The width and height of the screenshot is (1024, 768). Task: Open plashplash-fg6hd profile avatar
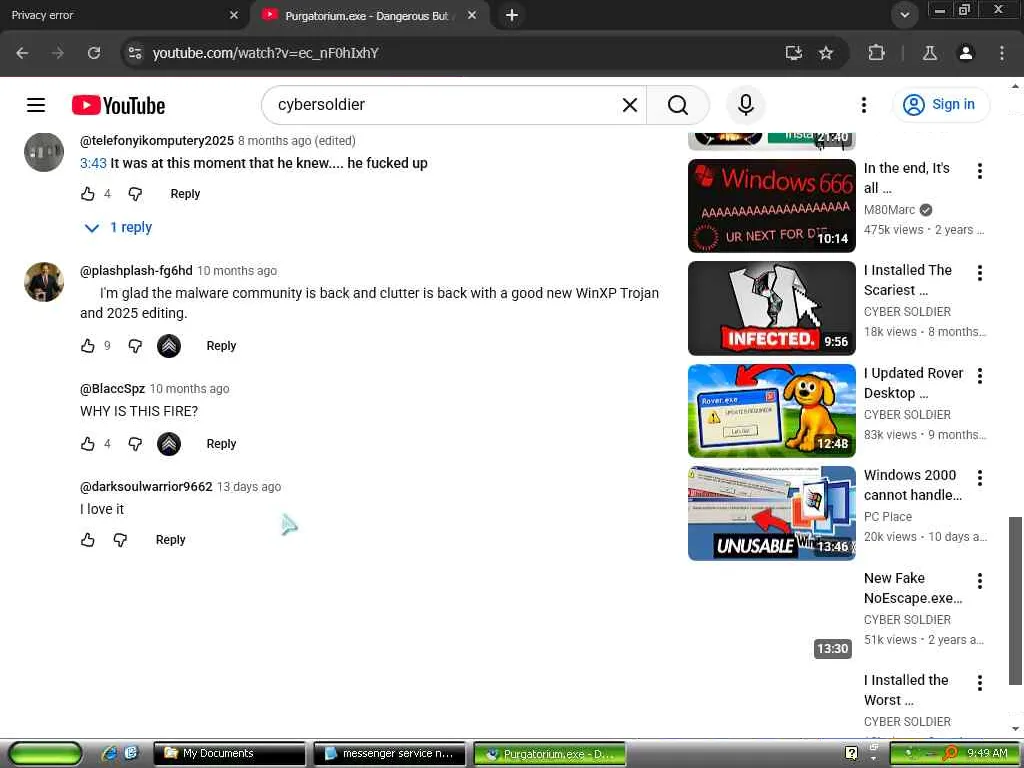click(44, 282)
